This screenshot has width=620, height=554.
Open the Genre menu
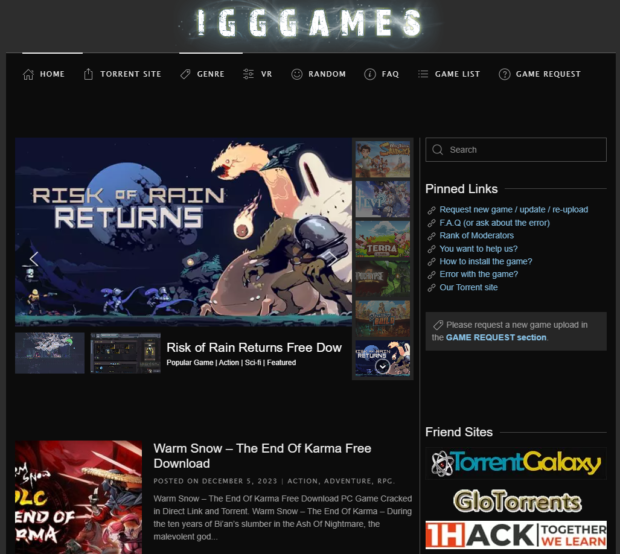[210, 74]
